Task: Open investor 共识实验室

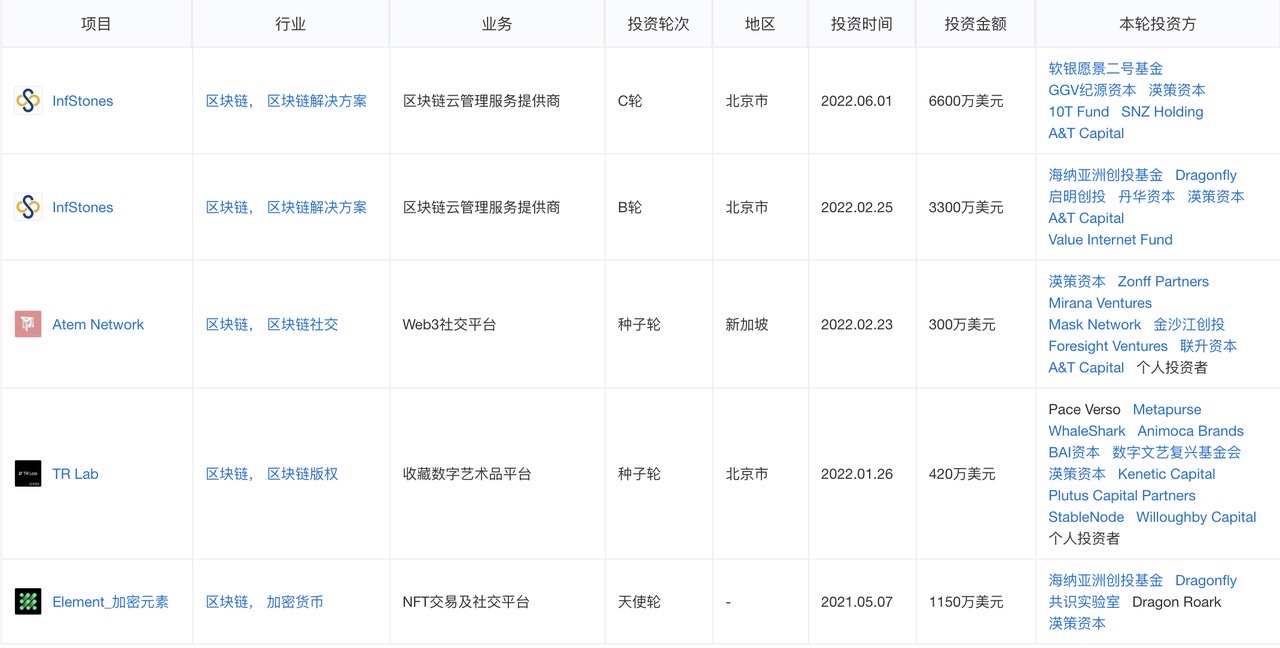Action: point(1084,602)
